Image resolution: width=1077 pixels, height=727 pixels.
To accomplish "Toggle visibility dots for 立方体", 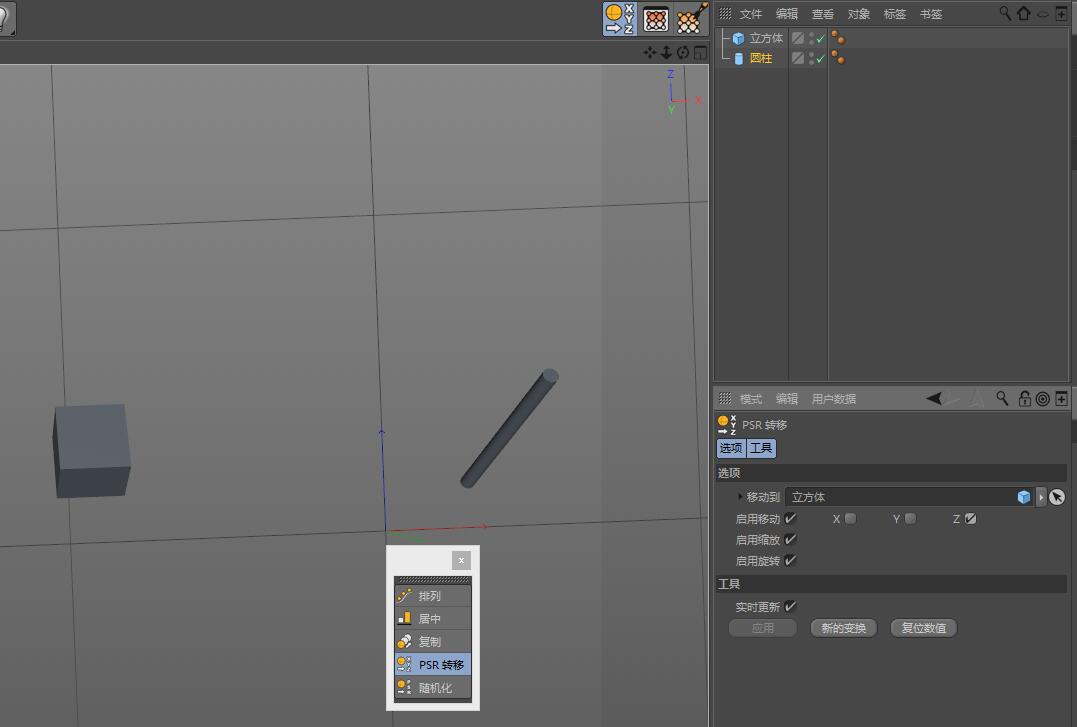I will click(811, 38).
